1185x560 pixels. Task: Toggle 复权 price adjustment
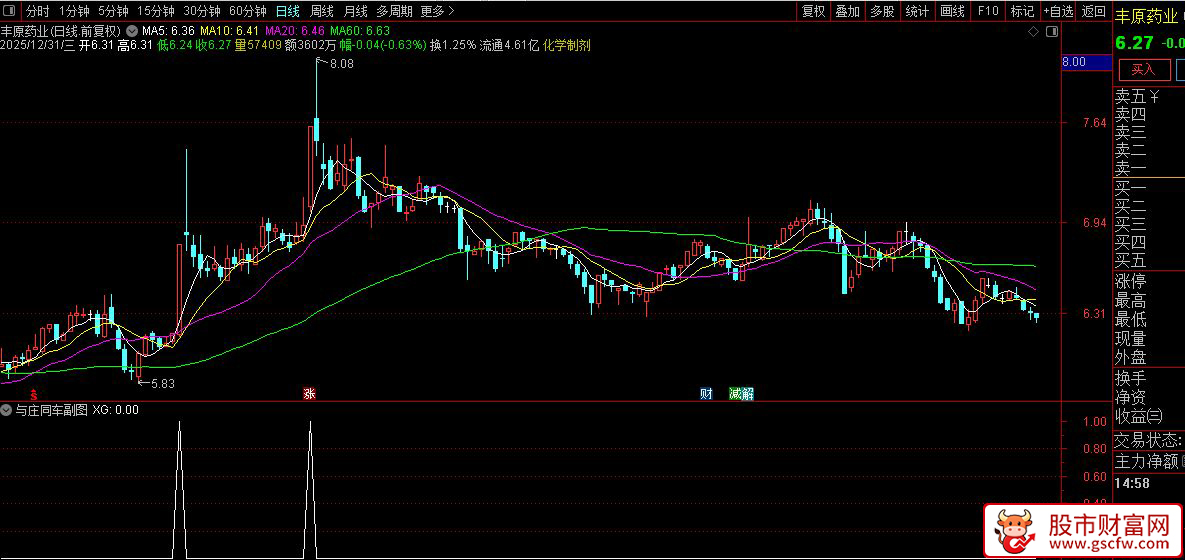813,11
